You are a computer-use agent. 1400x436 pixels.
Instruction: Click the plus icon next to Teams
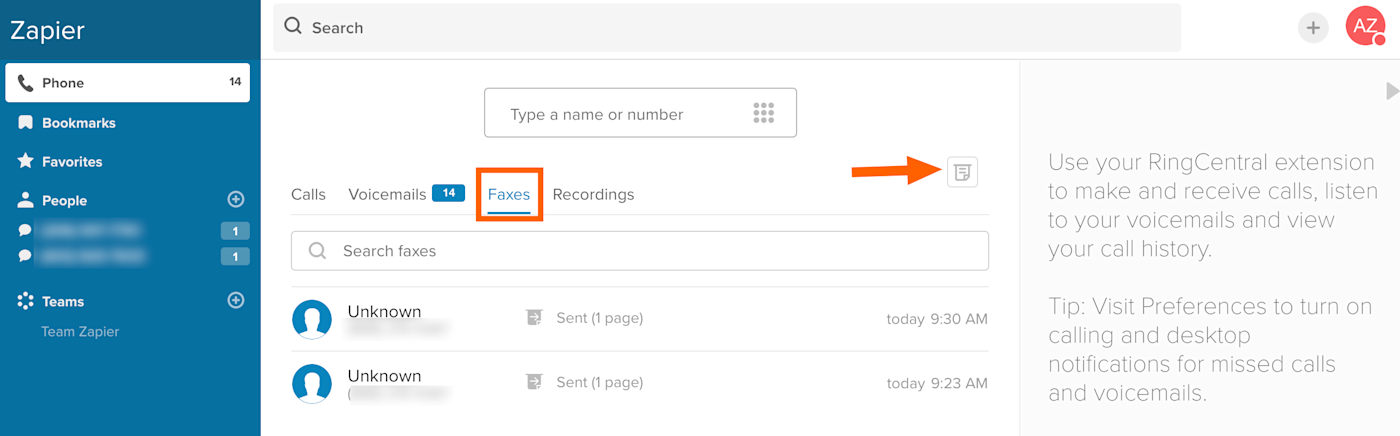(236, 300)
